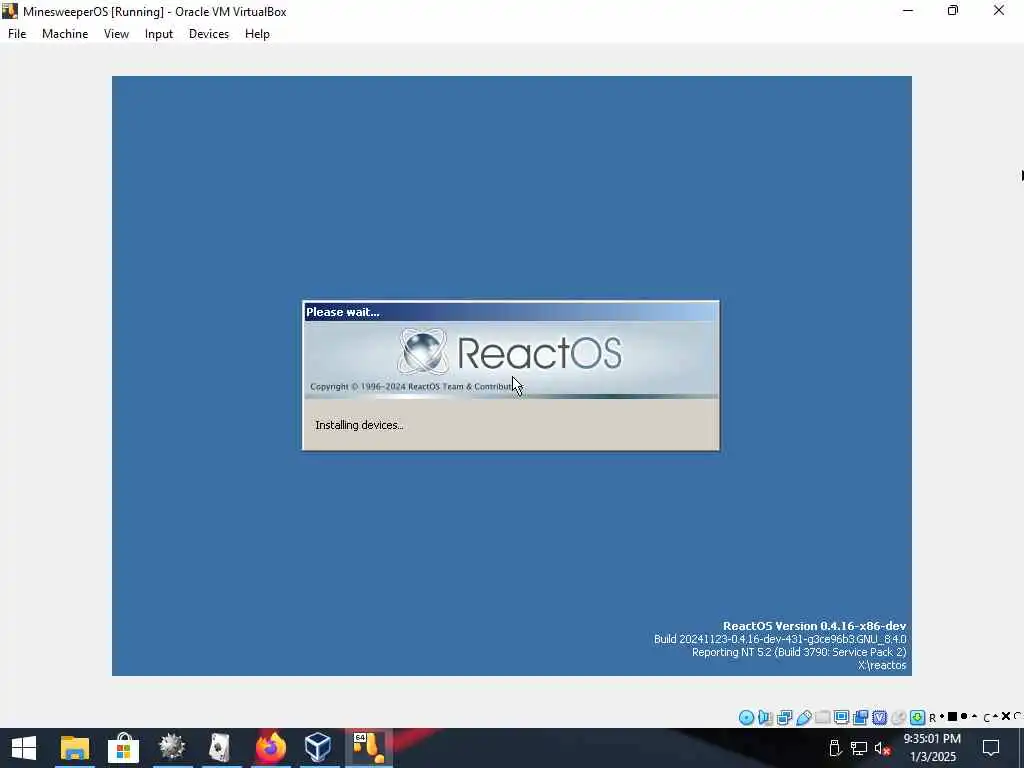Click the network tray icon
The height and width of the screenshot is (768, 1024).
pos(859,748)
